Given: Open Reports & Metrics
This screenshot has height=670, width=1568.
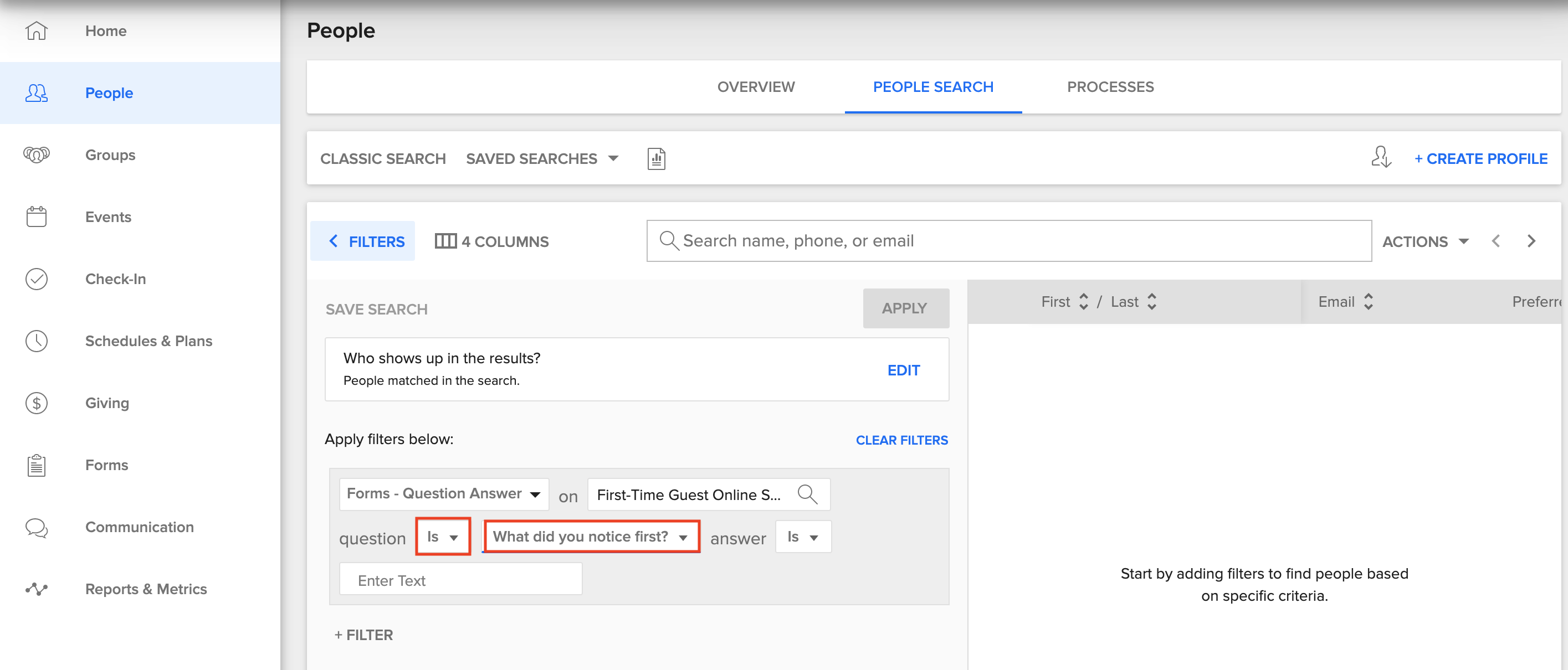Looking at the screenshot, I should (146, 589).
